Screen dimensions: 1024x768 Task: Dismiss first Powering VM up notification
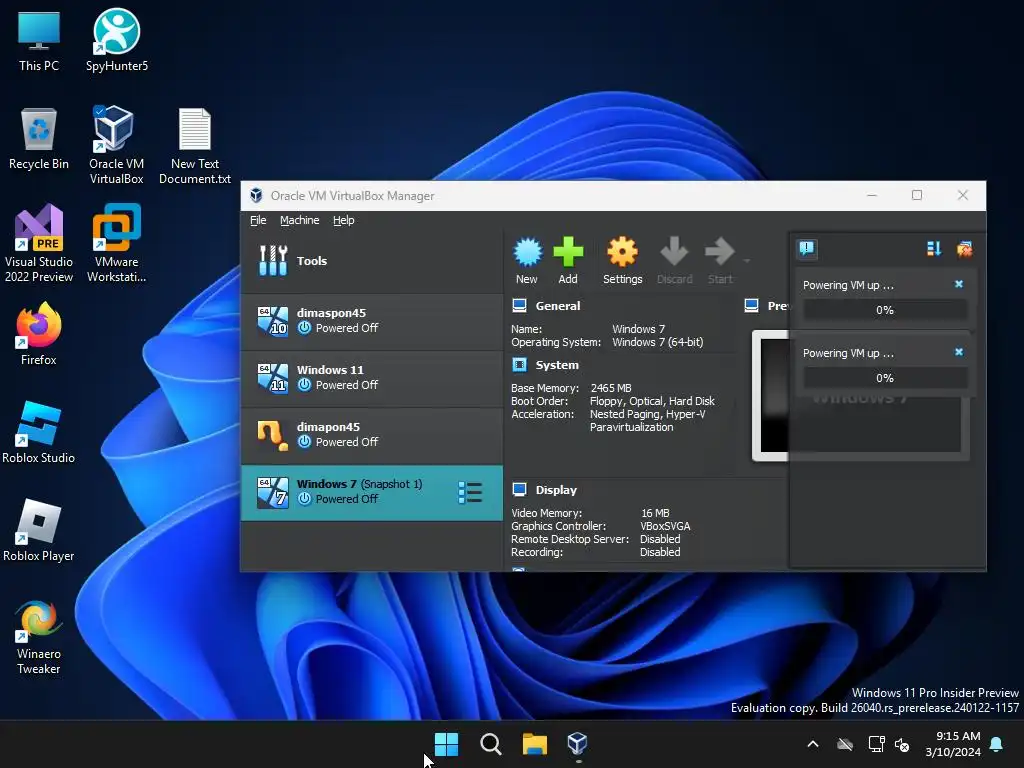click(x=959, y=284)
